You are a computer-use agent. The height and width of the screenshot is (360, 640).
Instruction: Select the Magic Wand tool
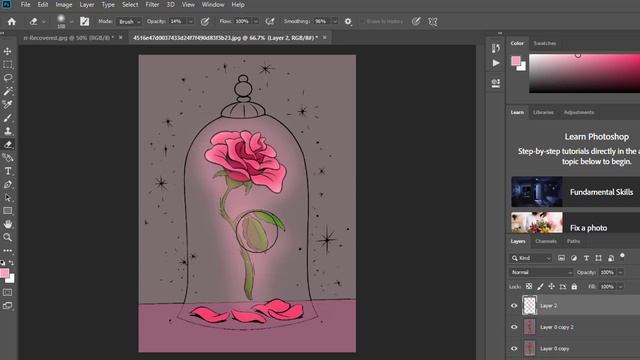(7, 91)
